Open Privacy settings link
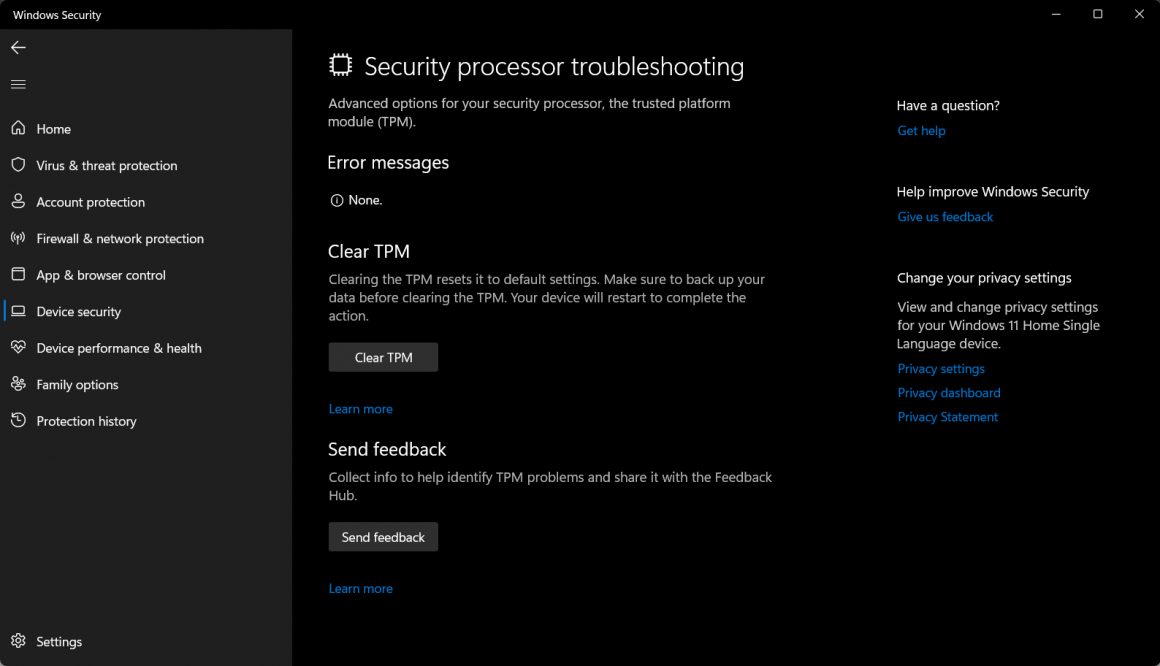This screenshot has width=1160, height=666. [940, 368]
